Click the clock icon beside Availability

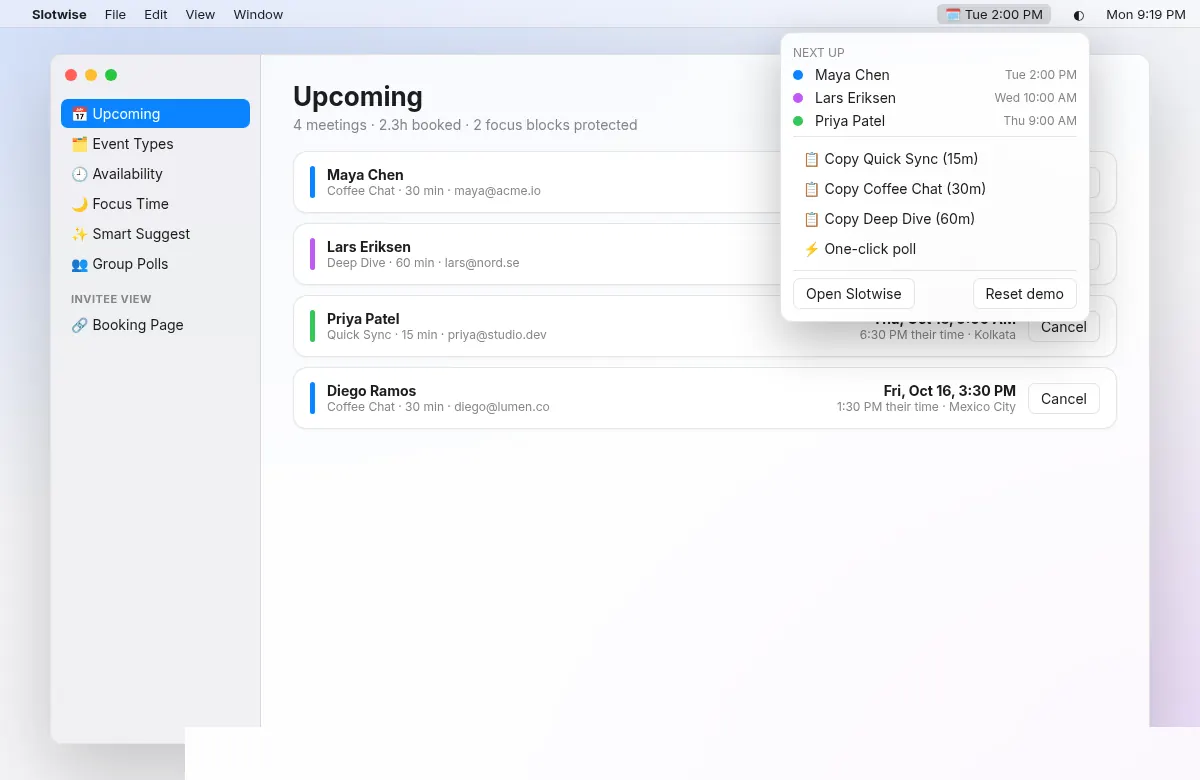79,174
